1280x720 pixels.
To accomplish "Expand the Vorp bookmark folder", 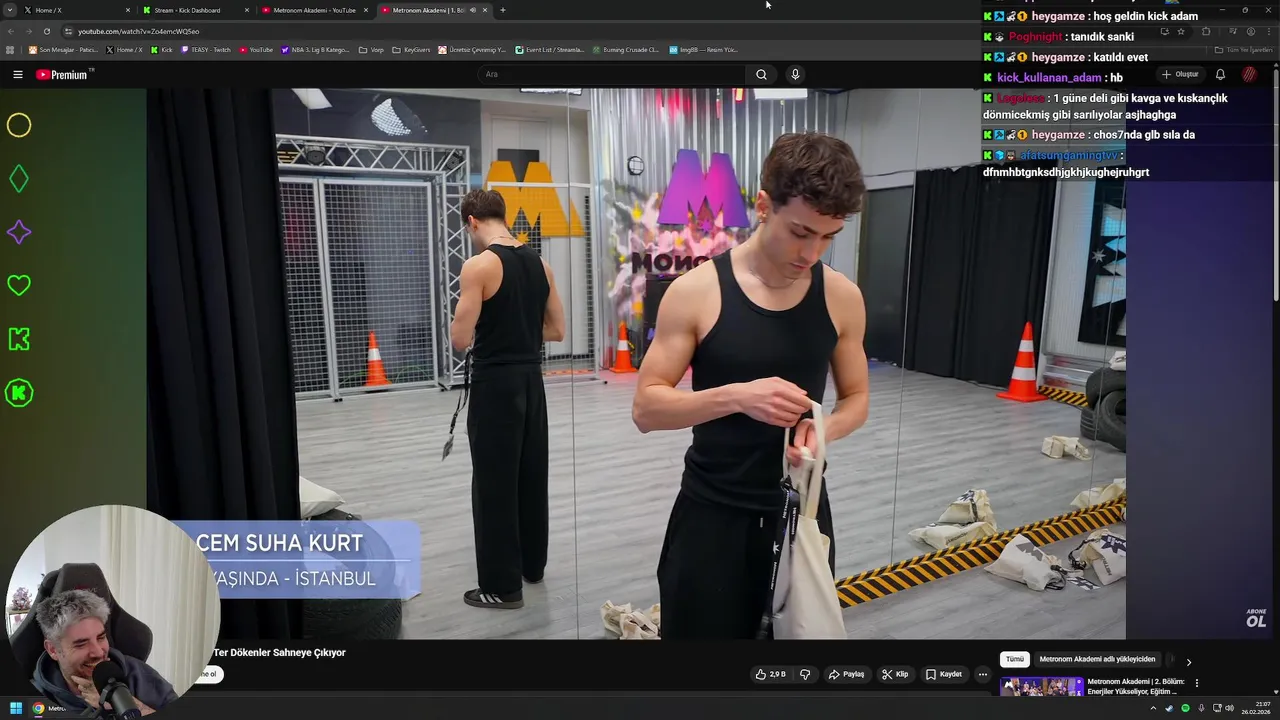I will pyautogui.click(x=371, y=49).
